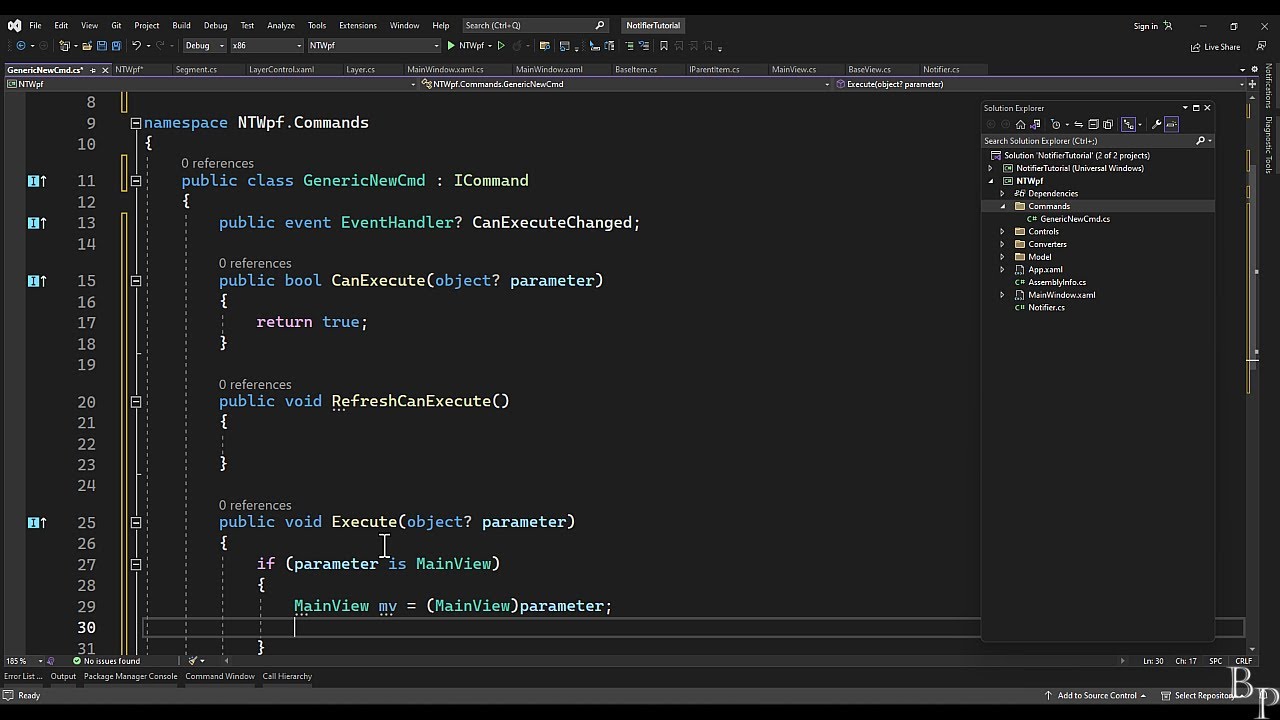Collapse RefreshCanExecute method on line 20
The width and height of the screenshot is (1280, 720).
point(136,401)
